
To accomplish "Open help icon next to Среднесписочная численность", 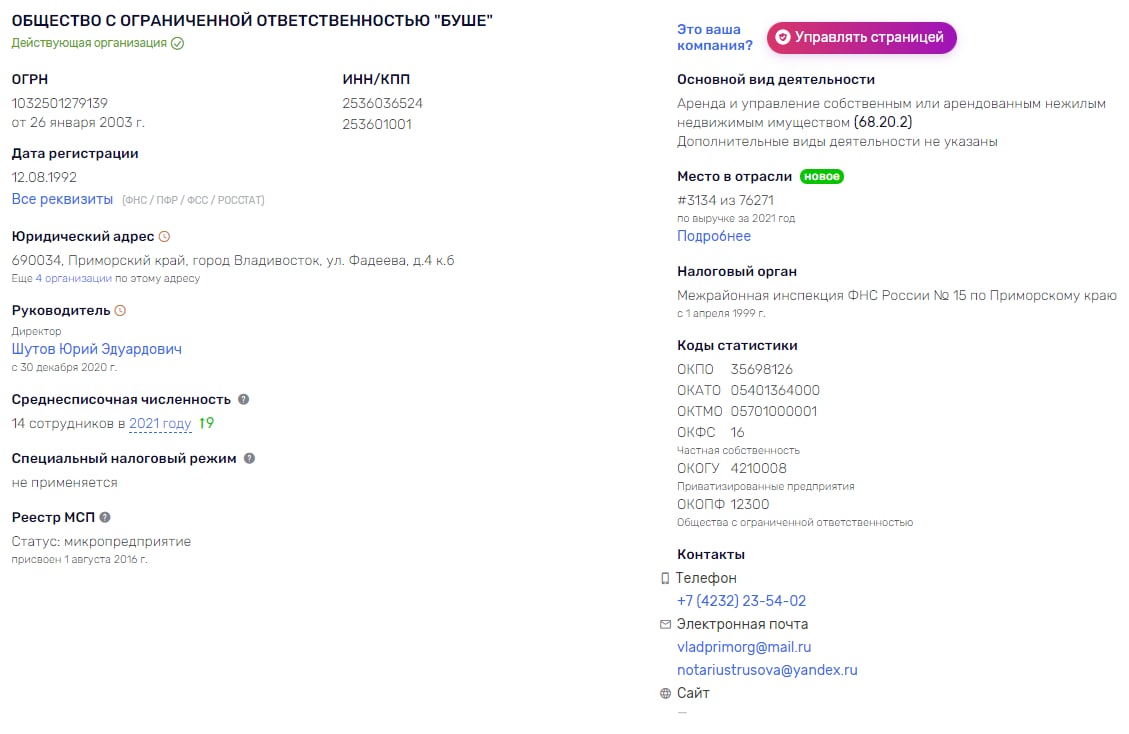I will 243,399.
